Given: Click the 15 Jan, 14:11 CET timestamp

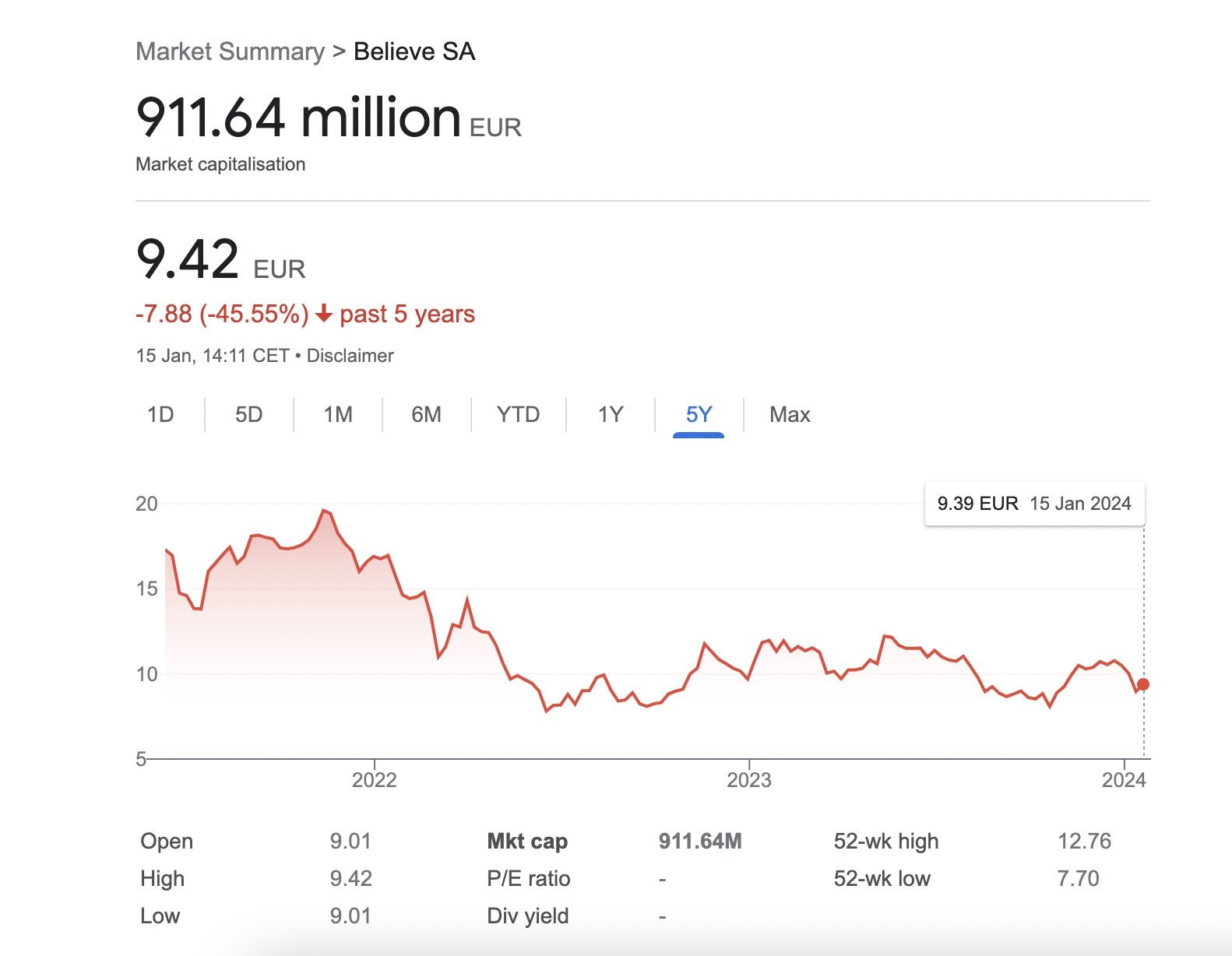Looking at the screenshot, I should (213, 356).
